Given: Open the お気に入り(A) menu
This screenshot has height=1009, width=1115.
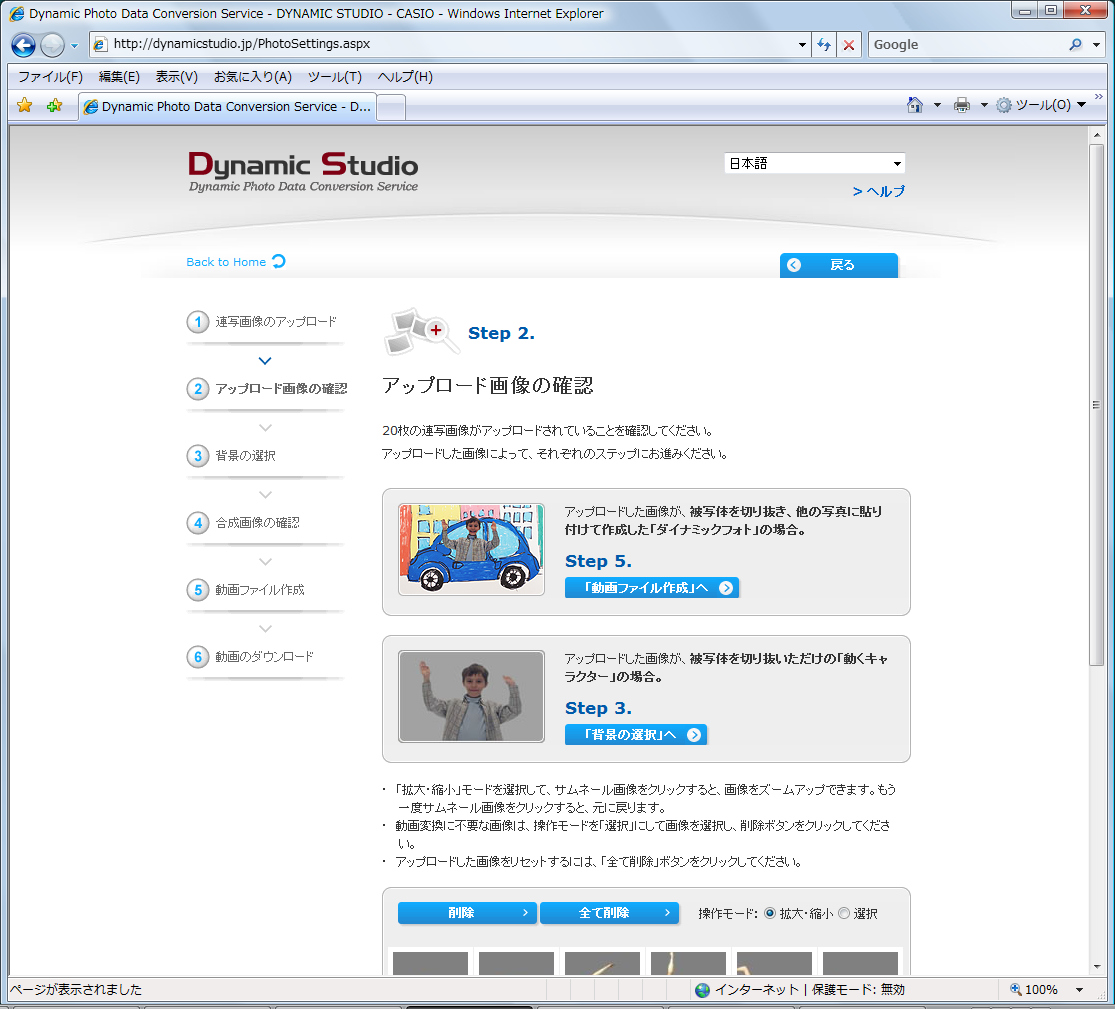Looking at the screenshot, I should [x=254, y=76].
